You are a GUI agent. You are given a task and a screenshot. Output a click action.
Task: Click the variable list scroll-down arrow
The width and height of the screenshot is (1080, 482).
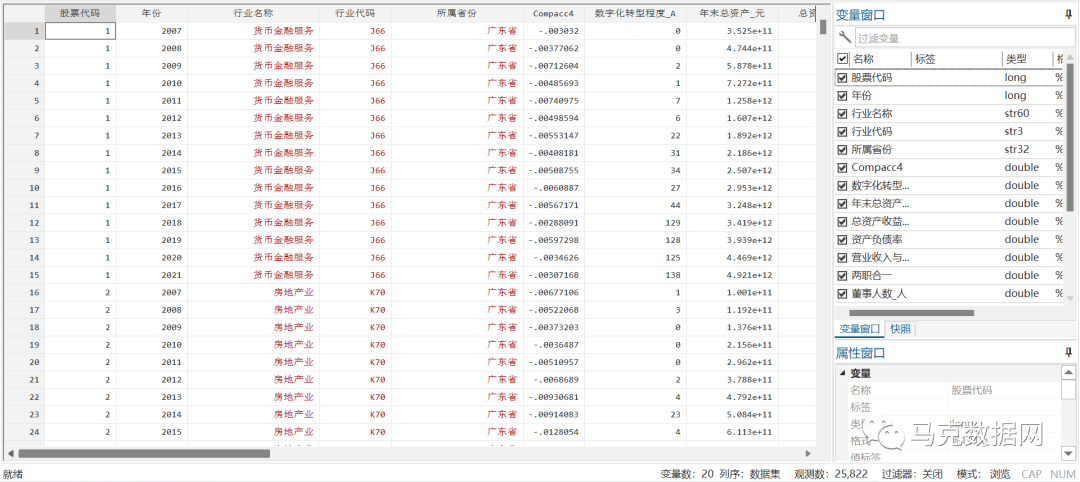1070,298
